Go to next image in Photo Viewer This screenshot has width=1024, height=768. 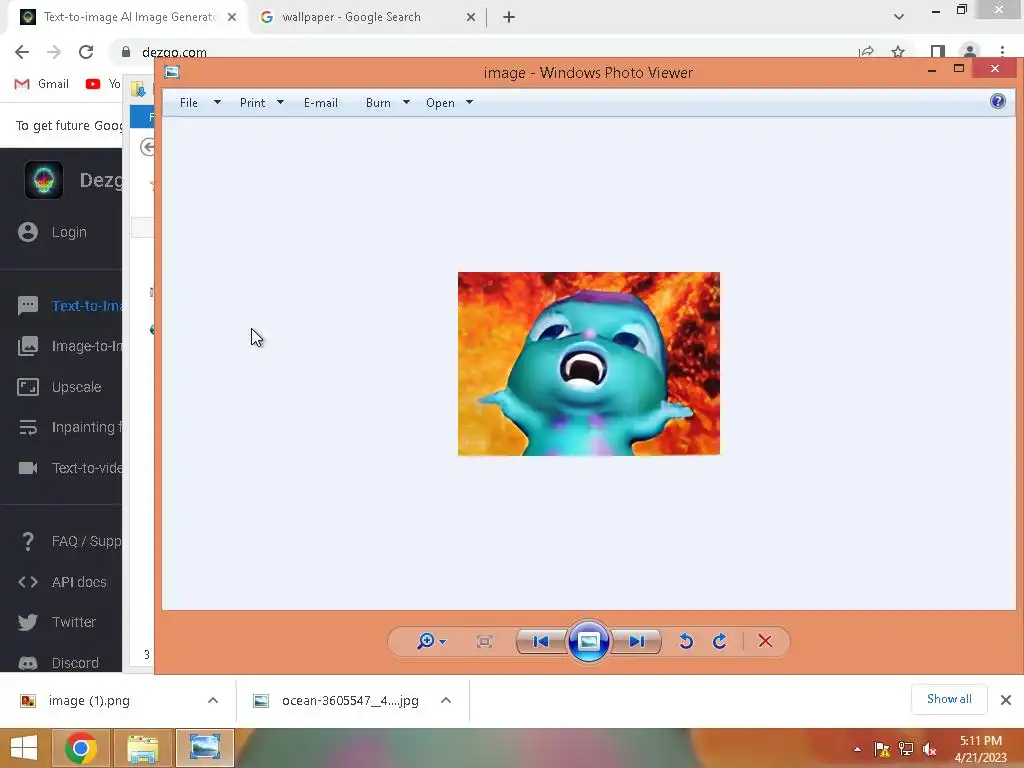(x=637, y=641)
